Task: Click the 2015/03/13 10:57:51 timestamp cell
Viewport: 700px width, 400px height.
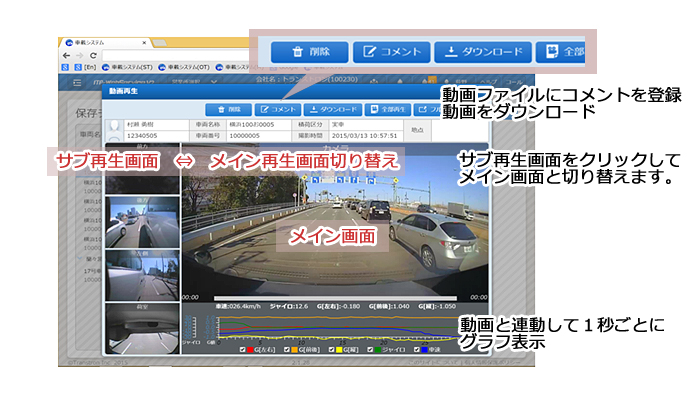Action: pos(366,135)
